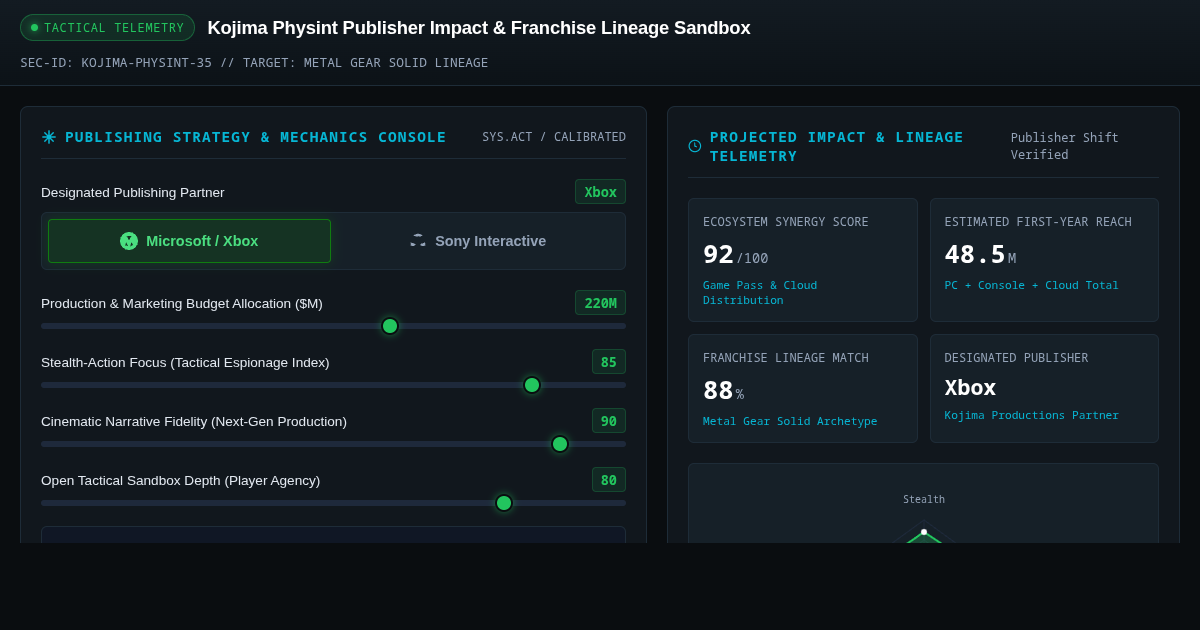Viewport: 1200px width, 630px height.
Task: Click the 'Open Tactical Sandbox Depth' label
Action: [181, 480]
